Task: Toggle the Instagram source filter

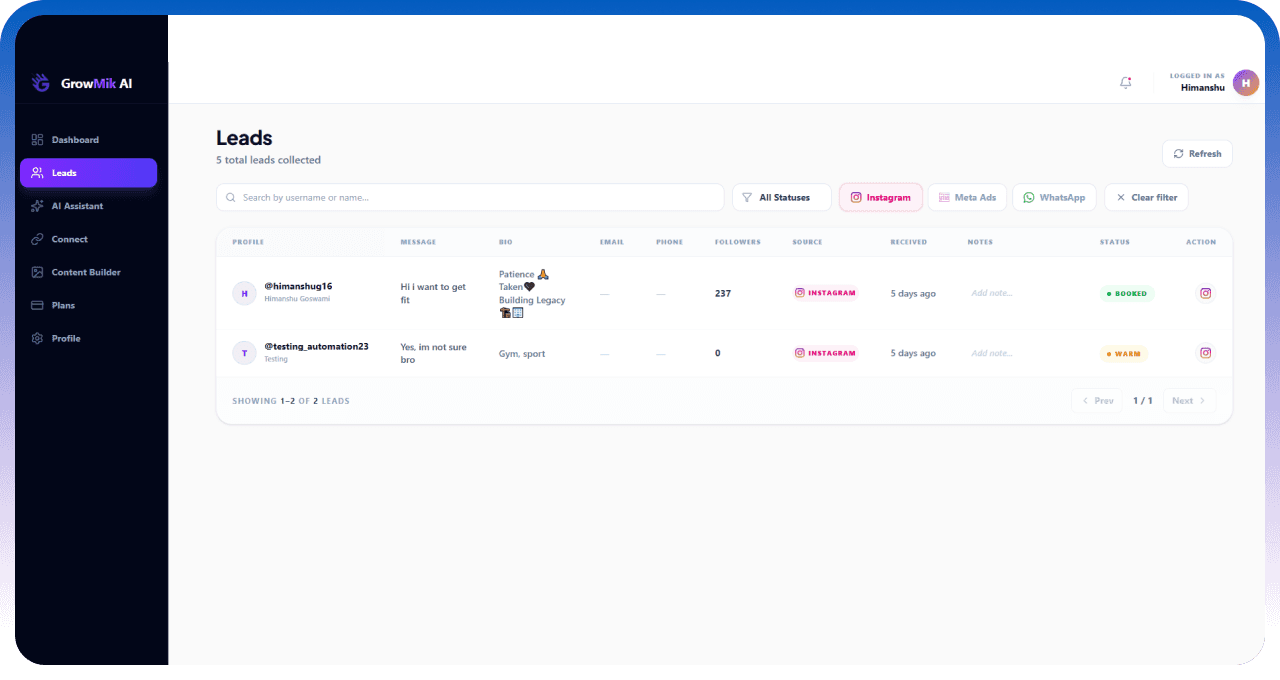Action: click(x=881, y=197)
